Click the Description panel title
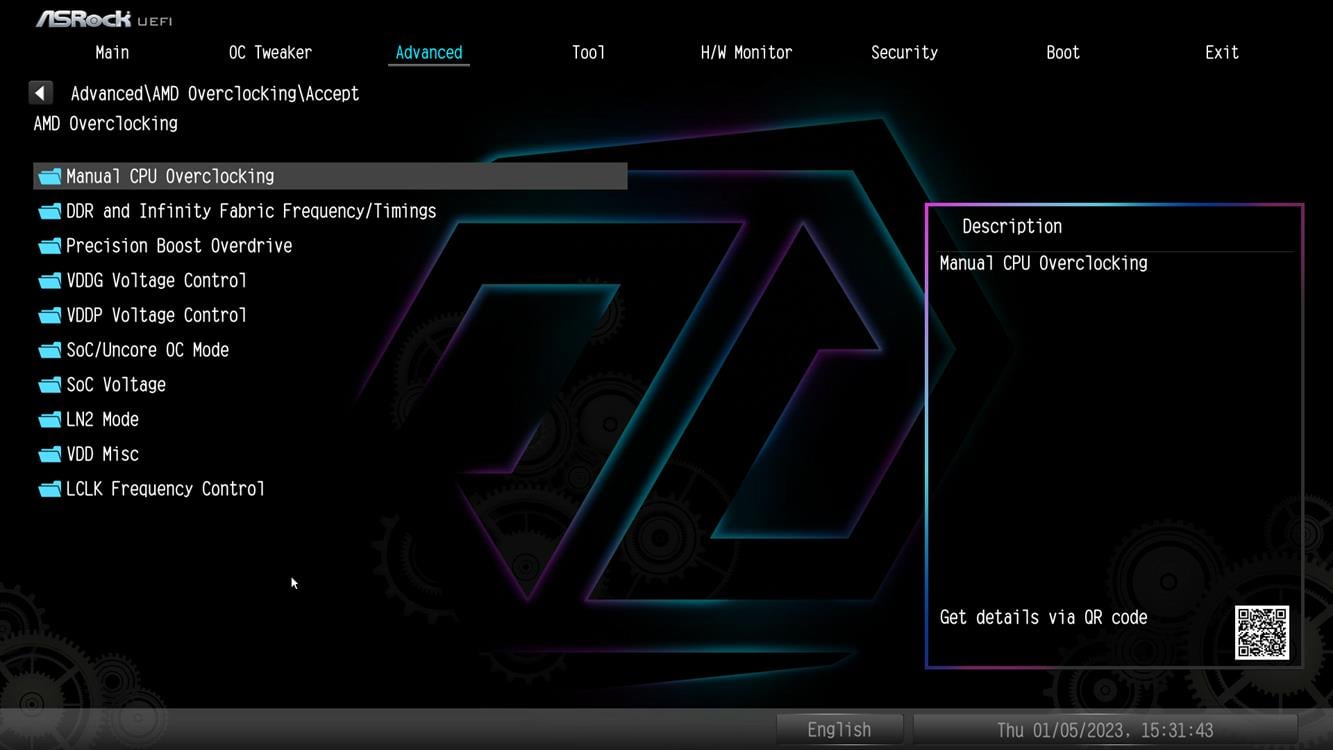 point(1012,226)
